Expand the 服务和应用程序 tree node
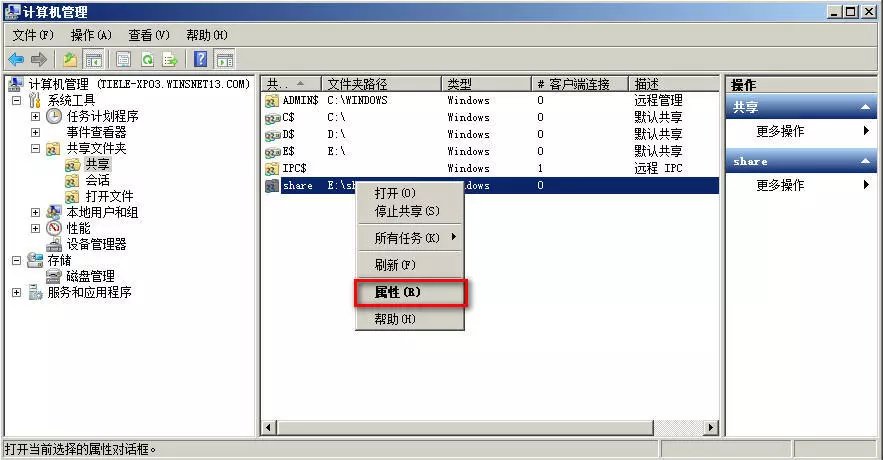 pos(16,292)
